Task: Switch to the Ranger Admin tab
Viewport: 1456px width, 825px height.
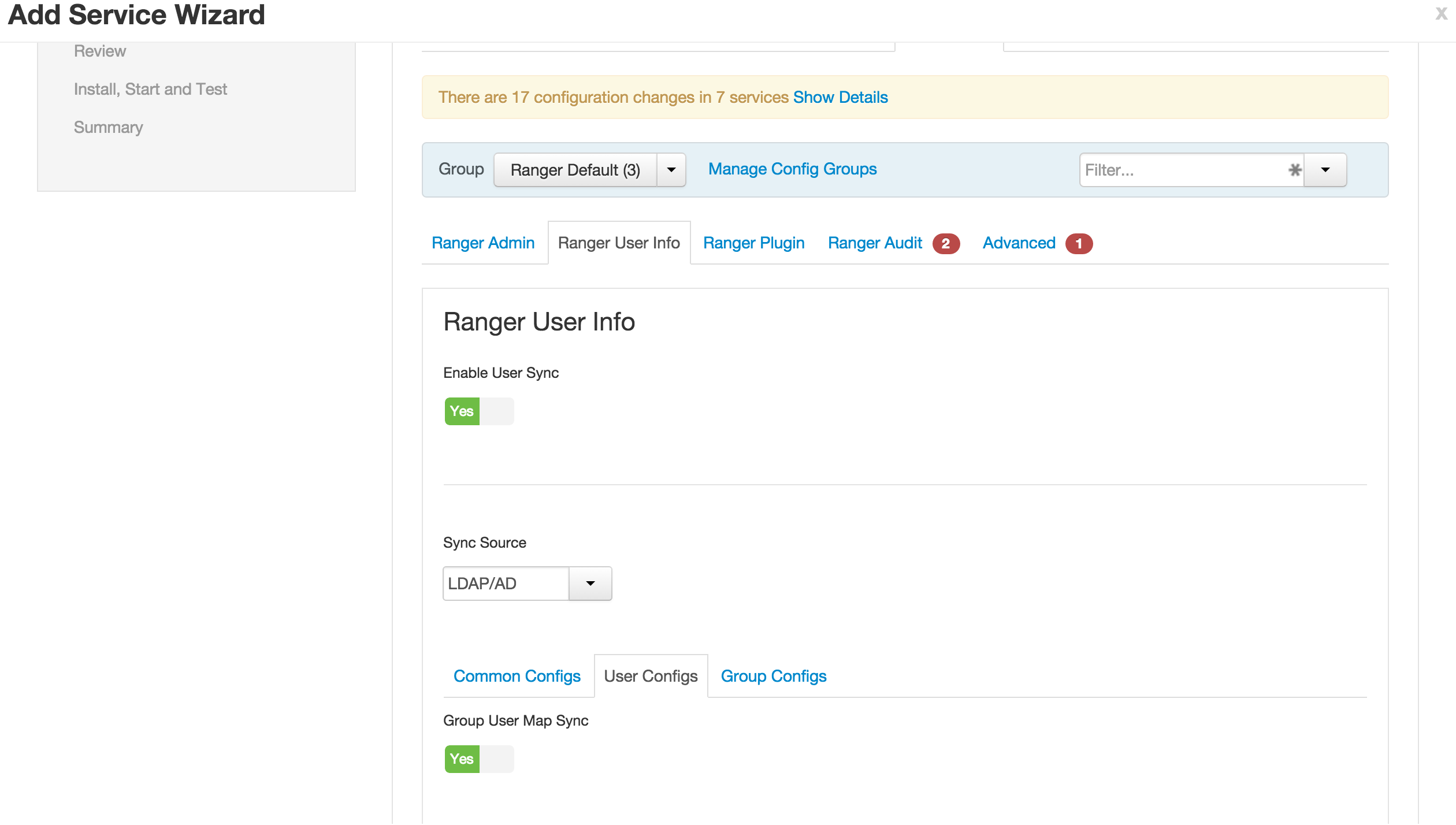Action: click(x=483, y=243)
